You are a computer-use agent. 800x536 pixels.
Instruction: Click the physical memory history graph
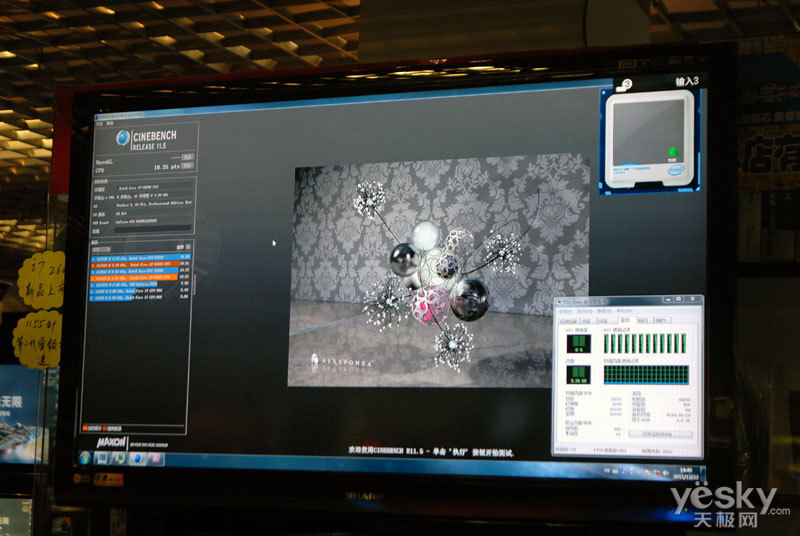pos(646,375)
